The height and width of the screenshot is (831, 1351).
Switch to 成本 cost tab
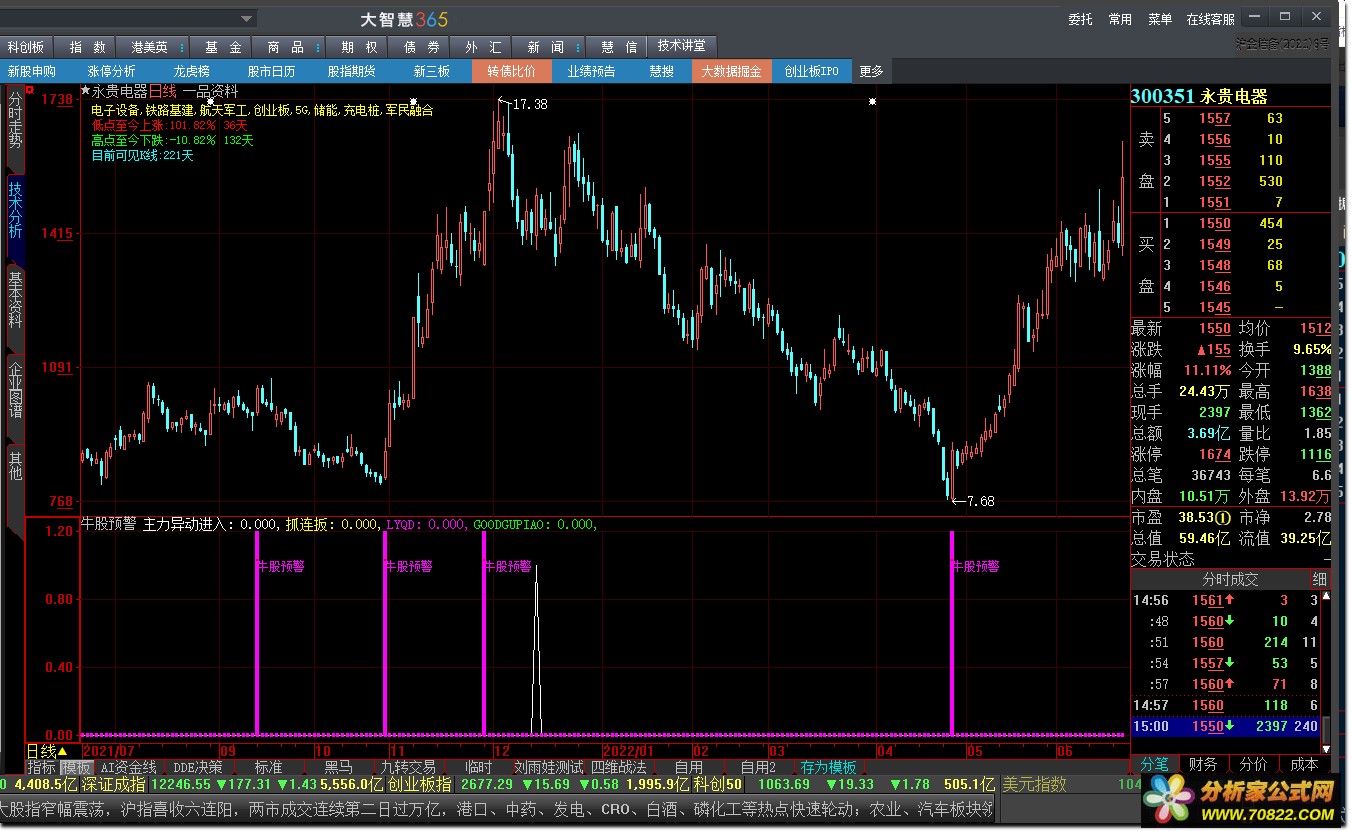click(1304, 764)
